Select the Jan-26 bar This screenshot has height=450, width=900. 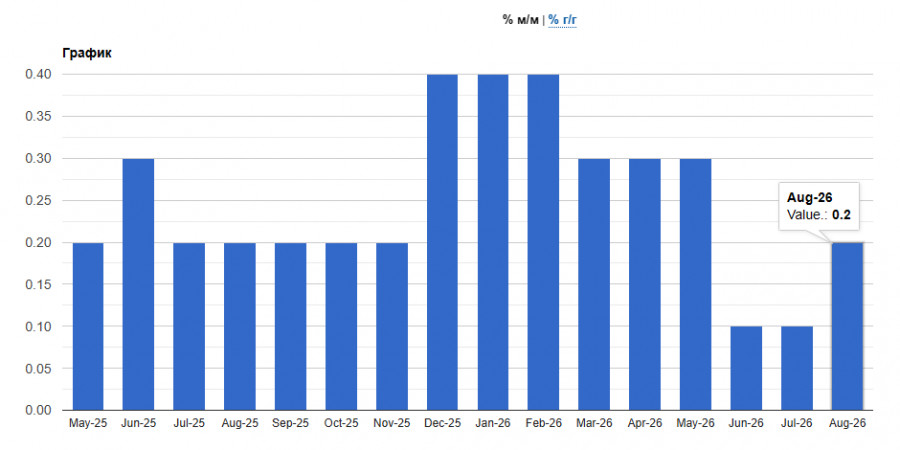[492, 242]
